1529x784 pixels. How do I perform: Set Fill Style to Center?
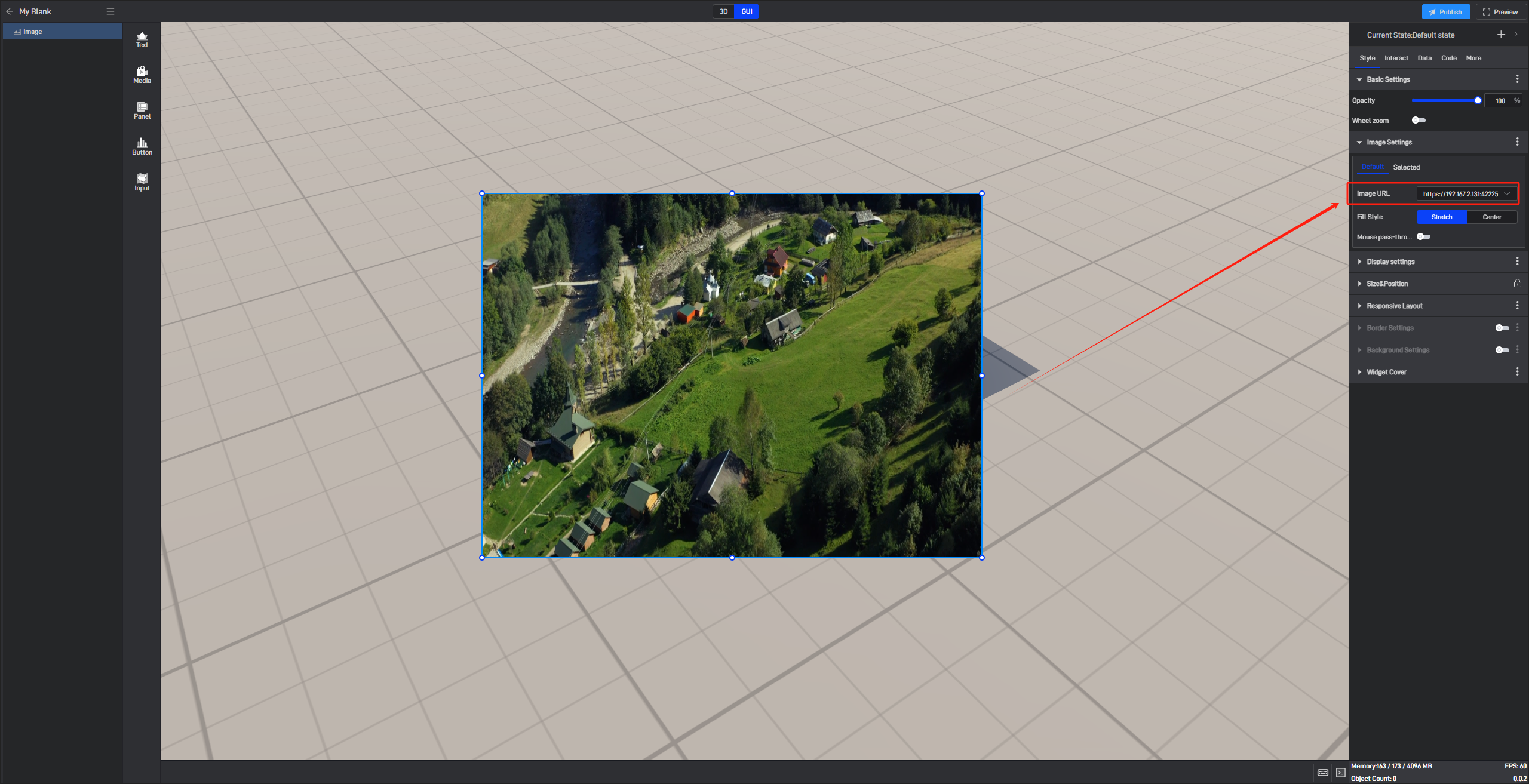coord(1491,217)
